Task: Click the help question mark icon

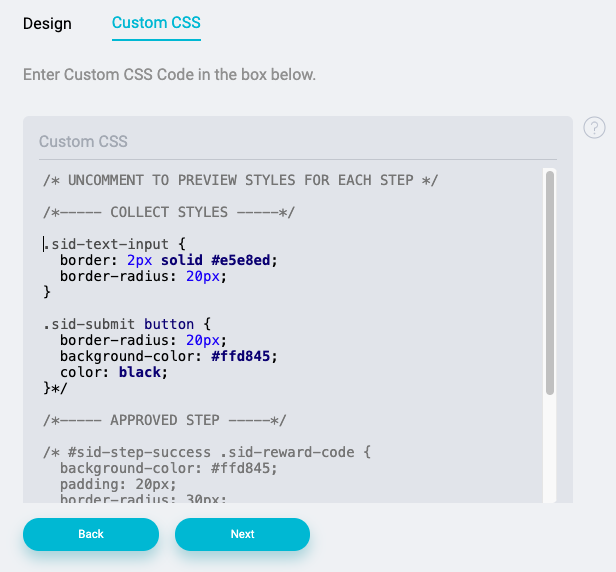Action: [594, 128]
